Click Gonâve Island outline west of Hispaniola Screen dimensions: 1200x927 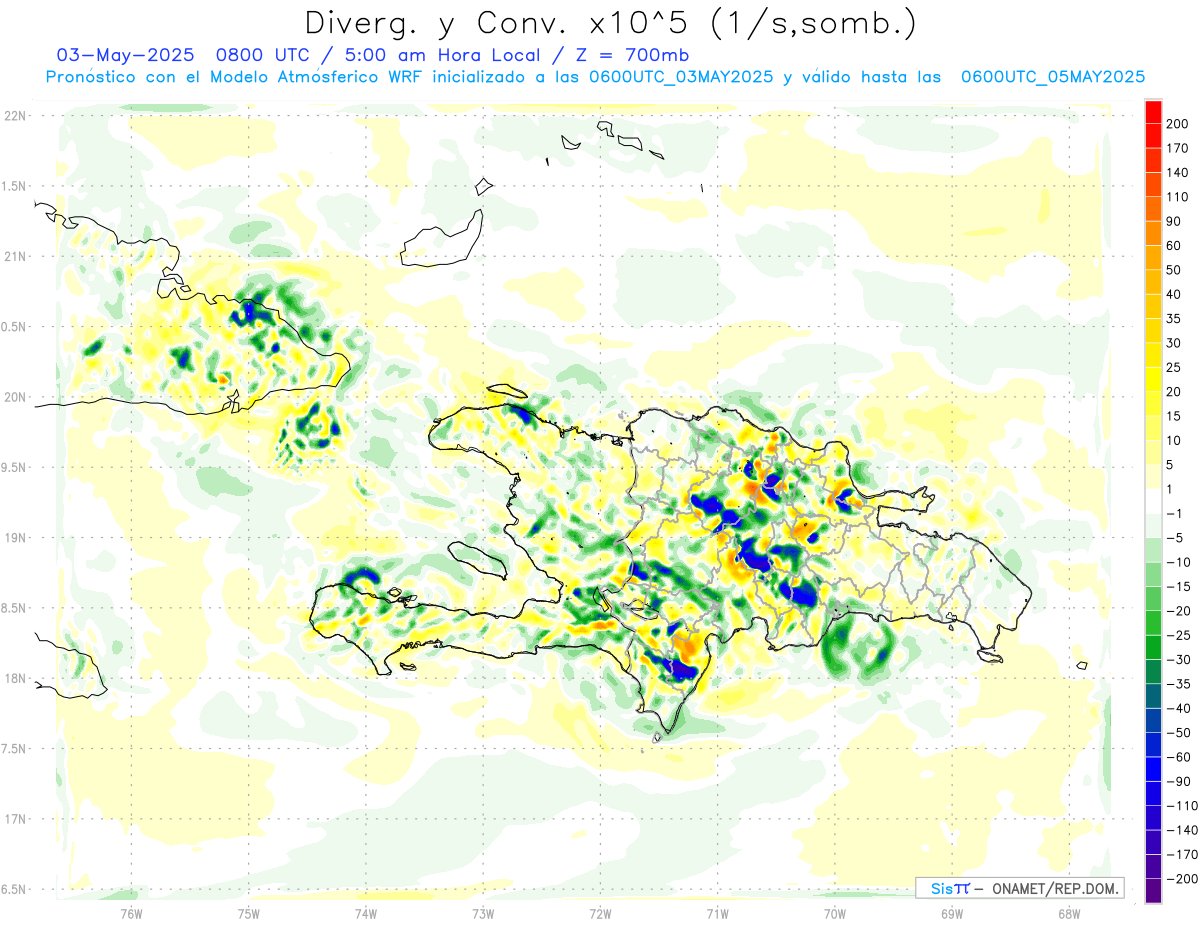[479, 559]
